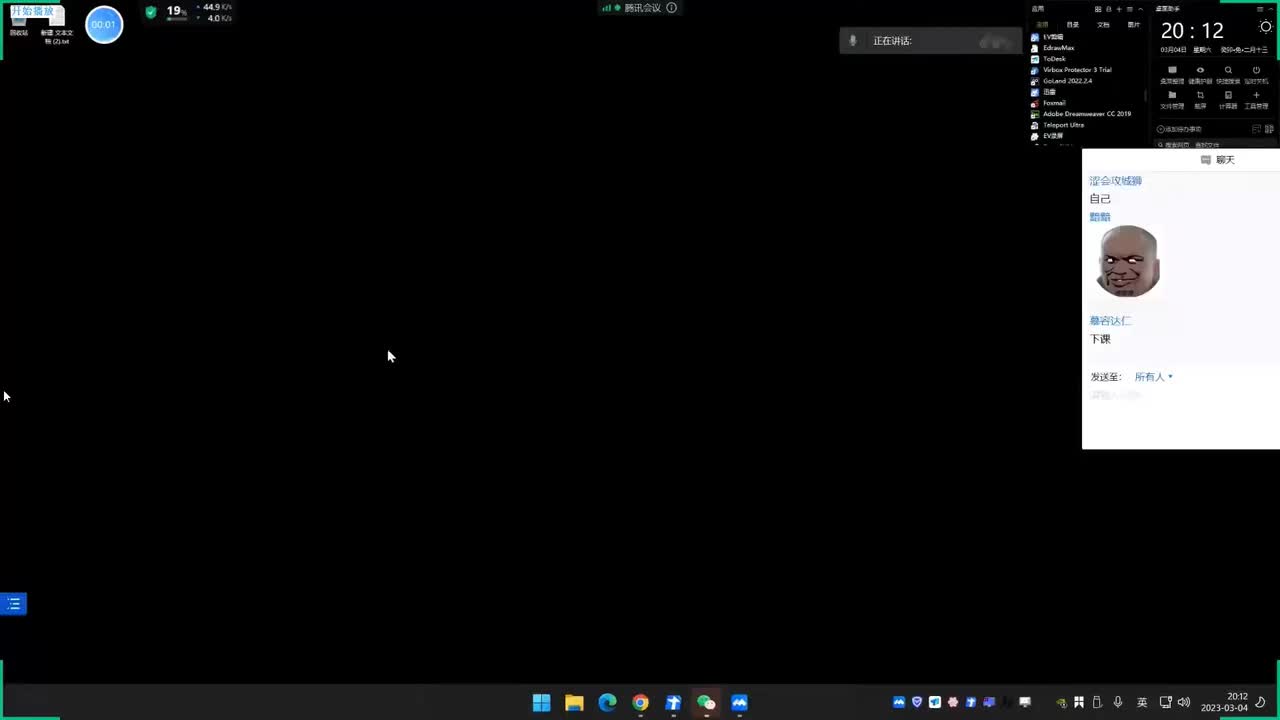Viewport: 1280px width, 720px height.
Task: Click the plus icon in the app panel header
Action: (1119, 9)
